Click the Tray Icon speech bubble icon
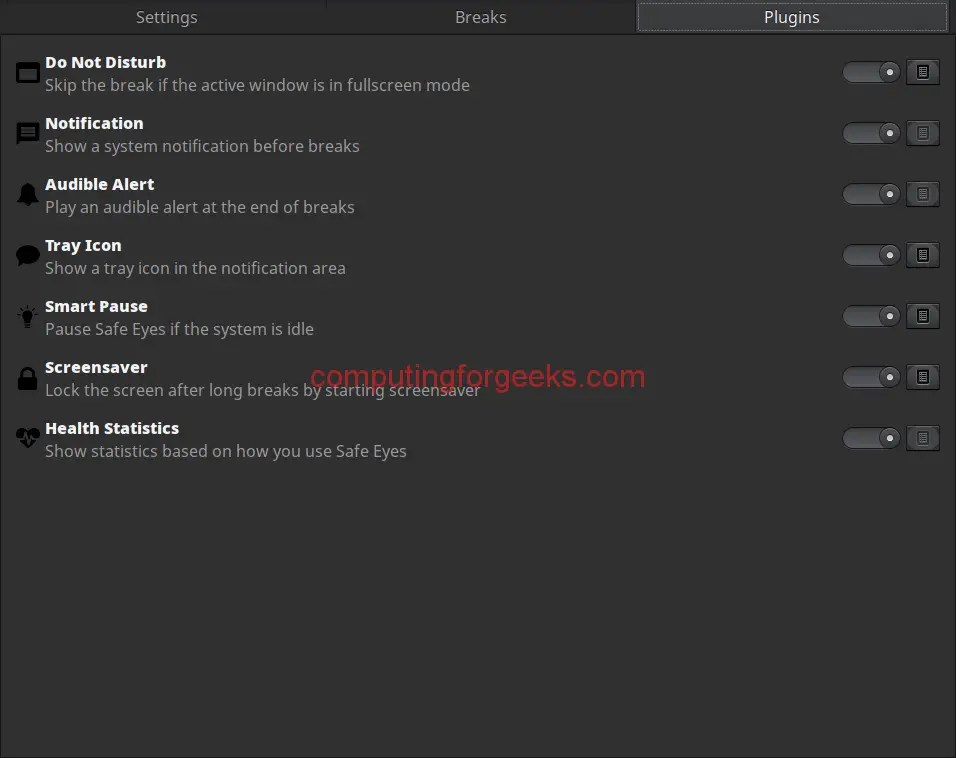 tap(27, 255)
